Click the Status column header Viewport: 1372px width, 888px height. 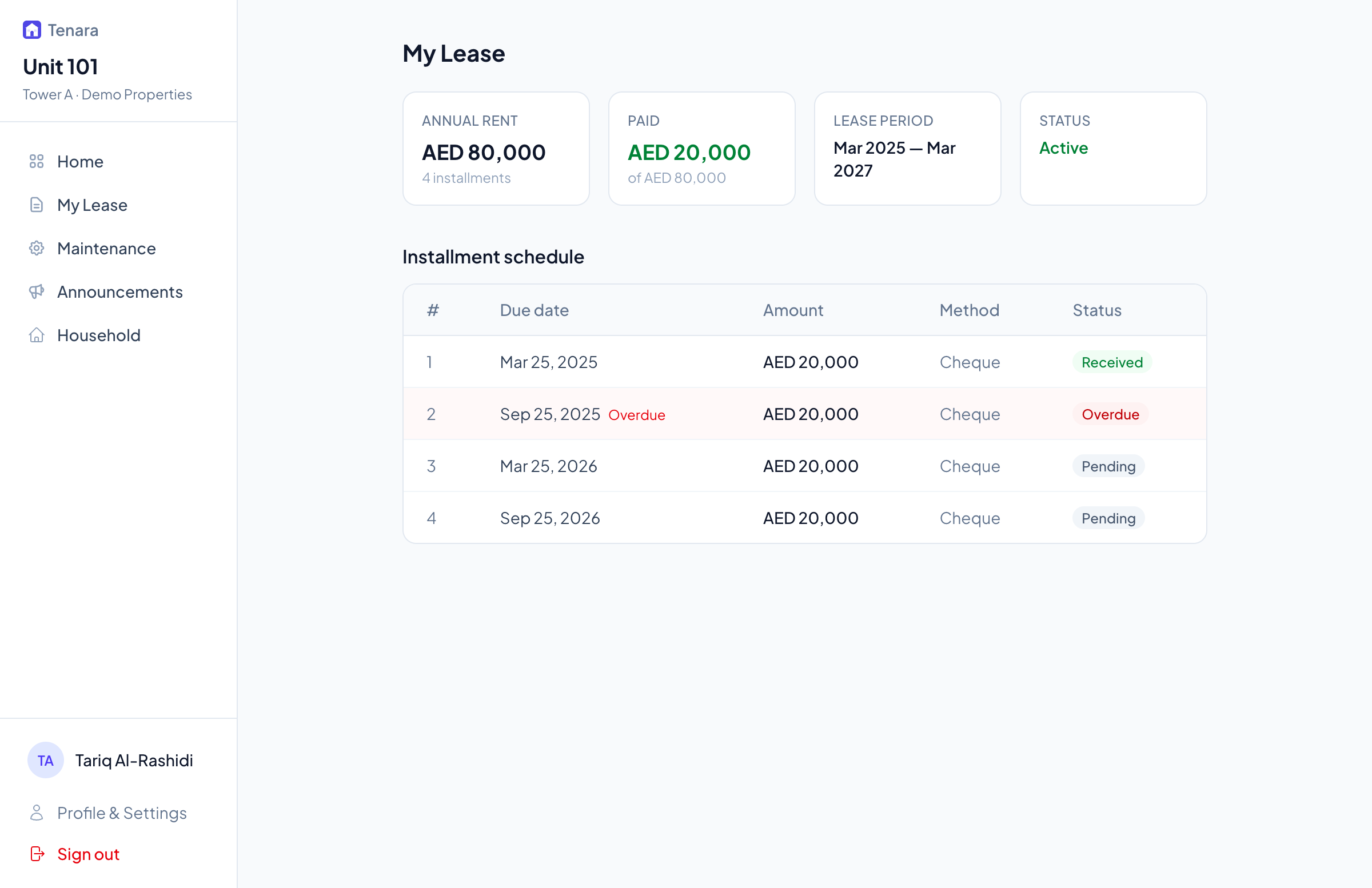pos(1096,310)
